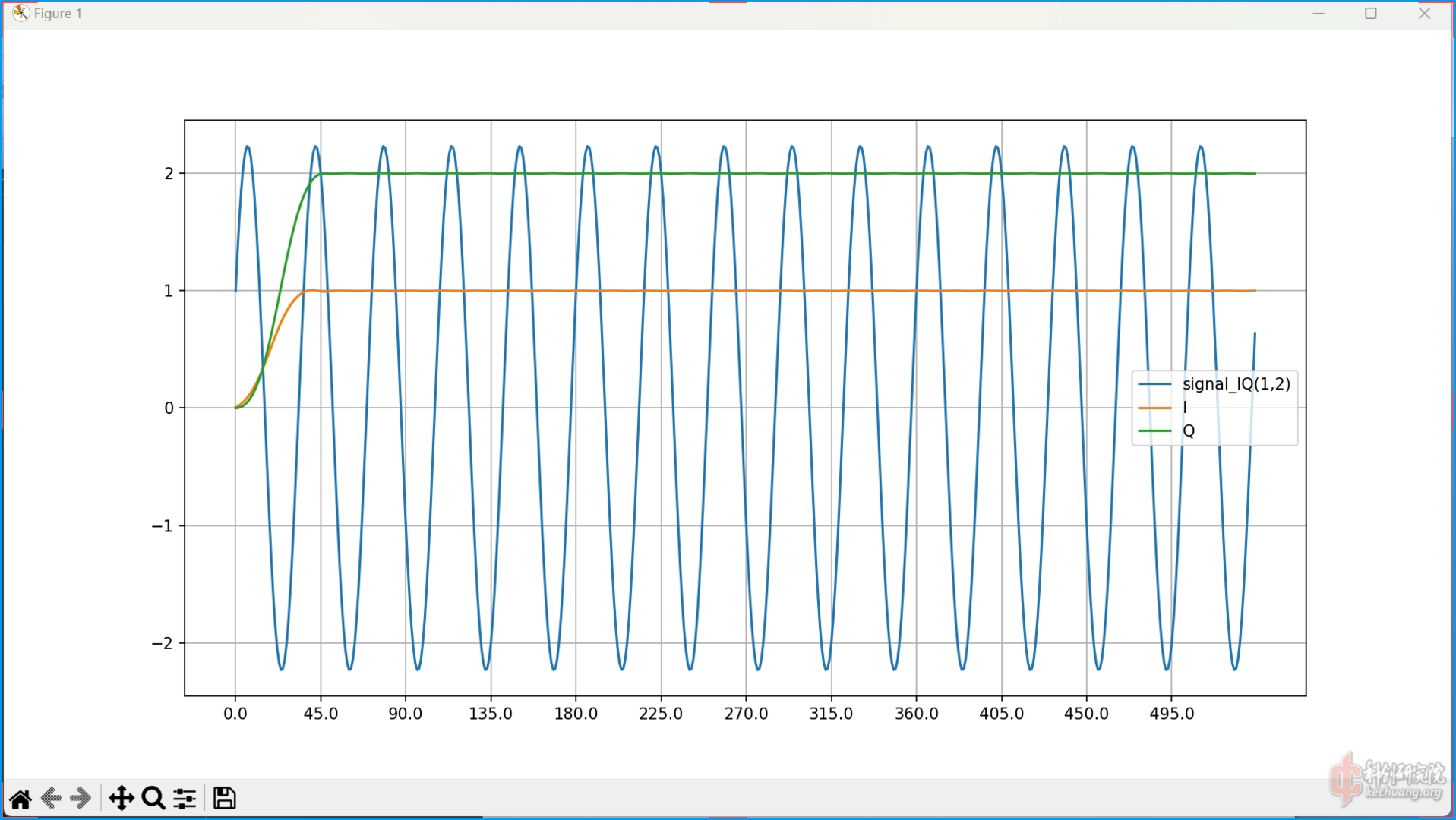1456x820 pixels.
Task: Click the Save figure floppy icon
Action: [x=224, y=798]
